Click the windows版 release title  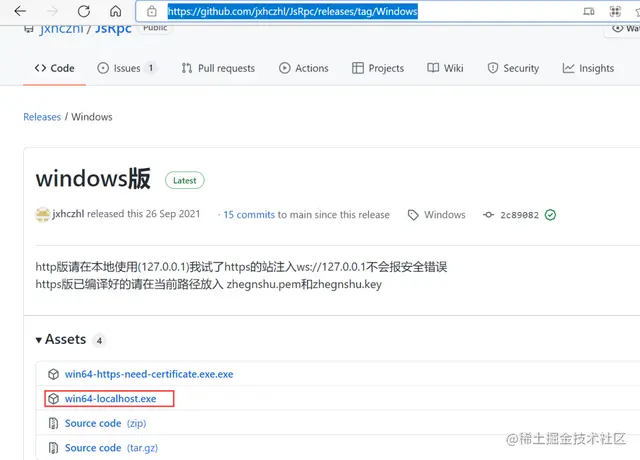(93, 179)
